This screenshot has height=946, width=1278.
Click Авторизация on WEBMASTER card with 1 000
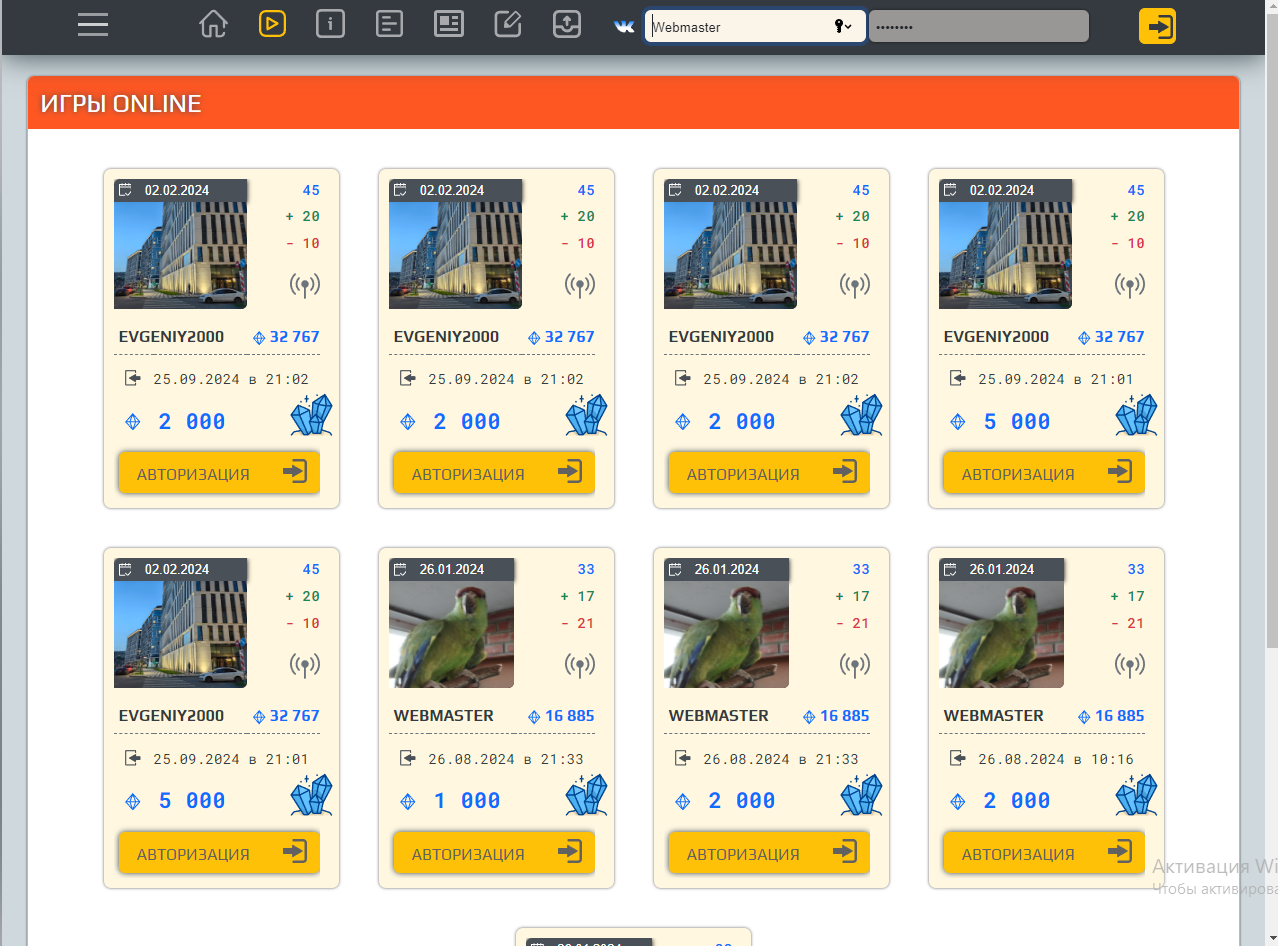pos(494,853)
